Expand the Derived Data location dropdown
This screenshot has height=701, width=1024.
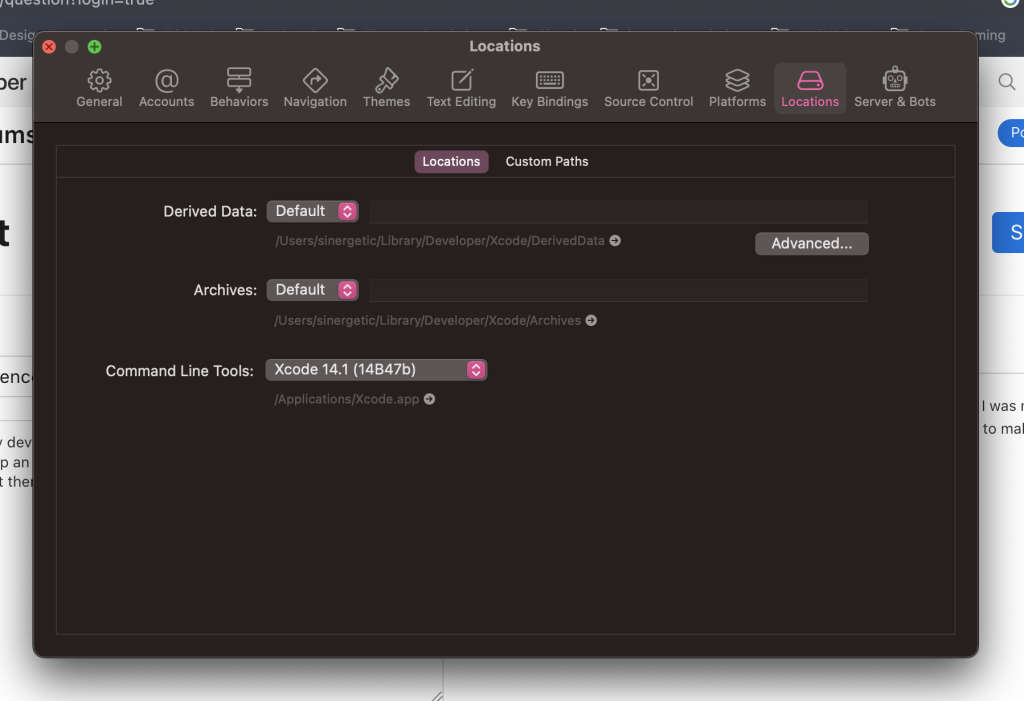(x=312, y=211)
